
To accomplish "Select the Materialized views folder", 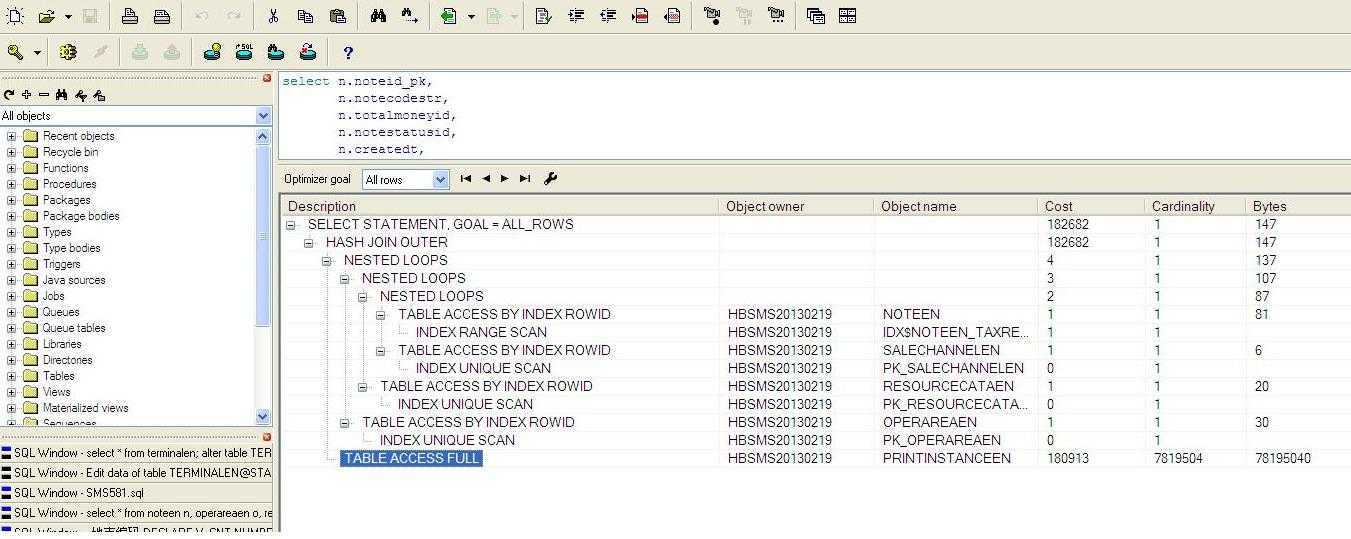I will pyautogui.click(x=85, y=408).
